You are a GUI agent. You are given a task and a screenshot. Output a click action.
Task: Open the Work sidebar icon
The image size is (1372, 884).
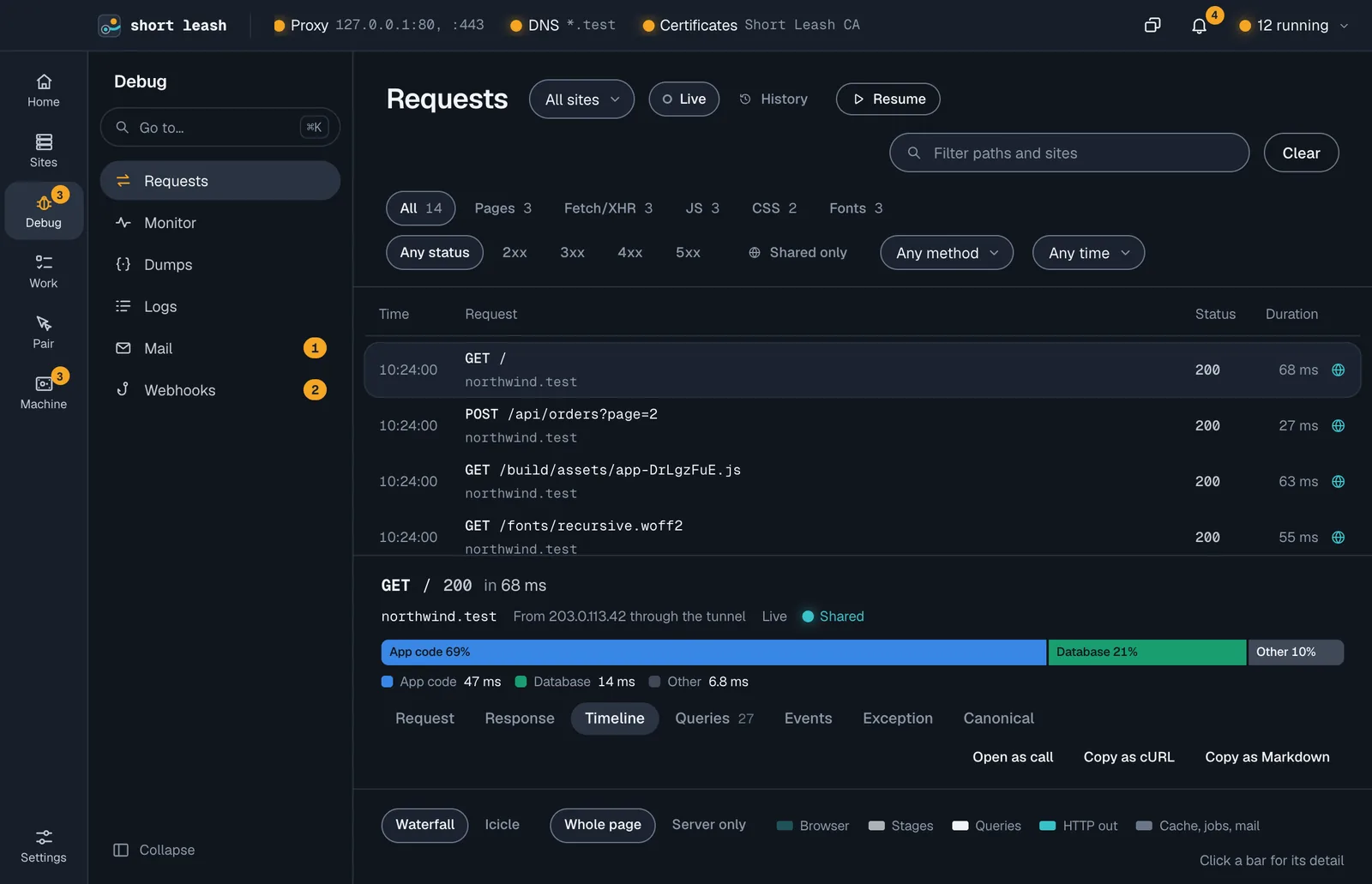click(44, 262)
